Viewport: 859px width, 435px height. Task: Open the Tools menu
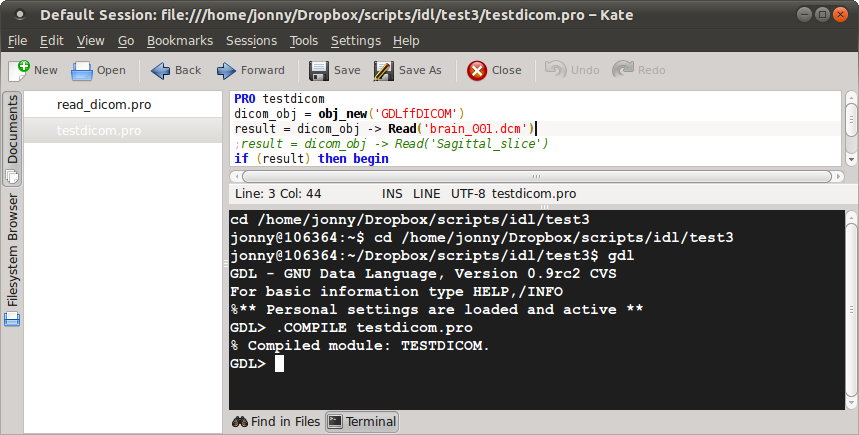click(303, 41)
